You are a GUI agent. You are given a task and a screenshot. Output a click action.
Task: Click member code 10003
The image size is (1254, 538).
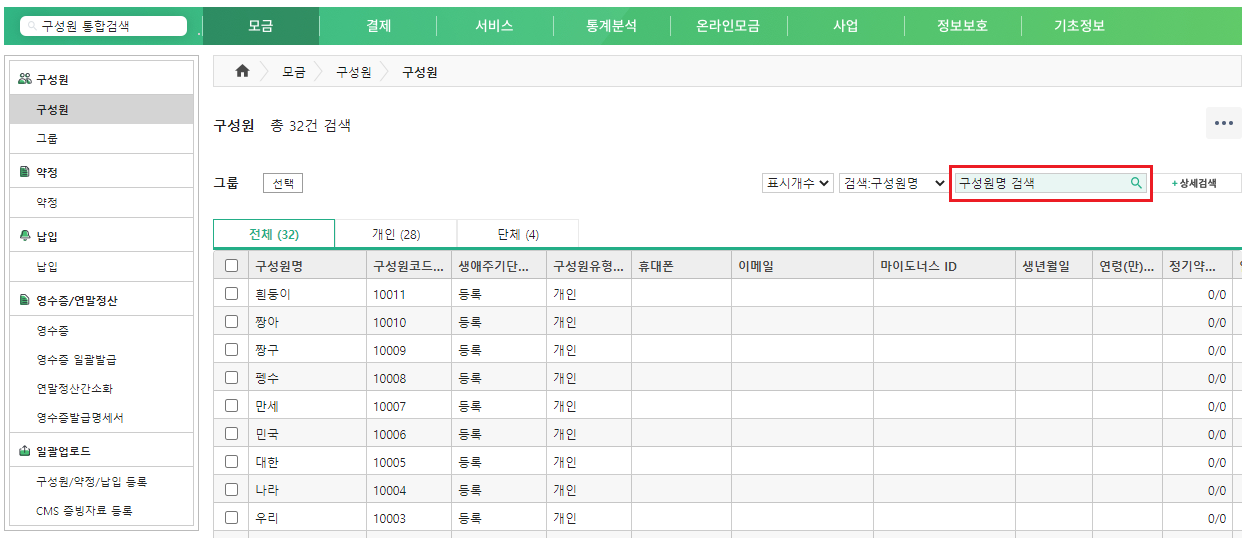point(390,518)
